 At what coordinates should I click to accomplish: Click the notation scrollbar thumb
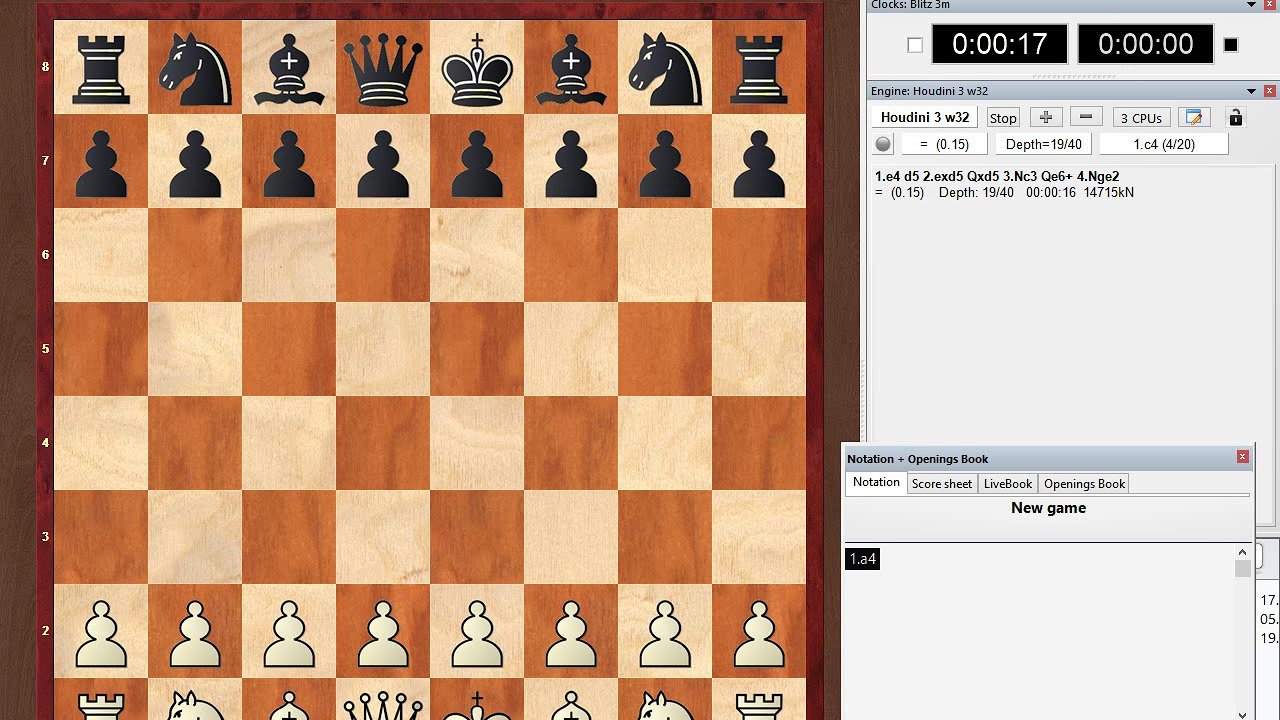pos(1242,568)
